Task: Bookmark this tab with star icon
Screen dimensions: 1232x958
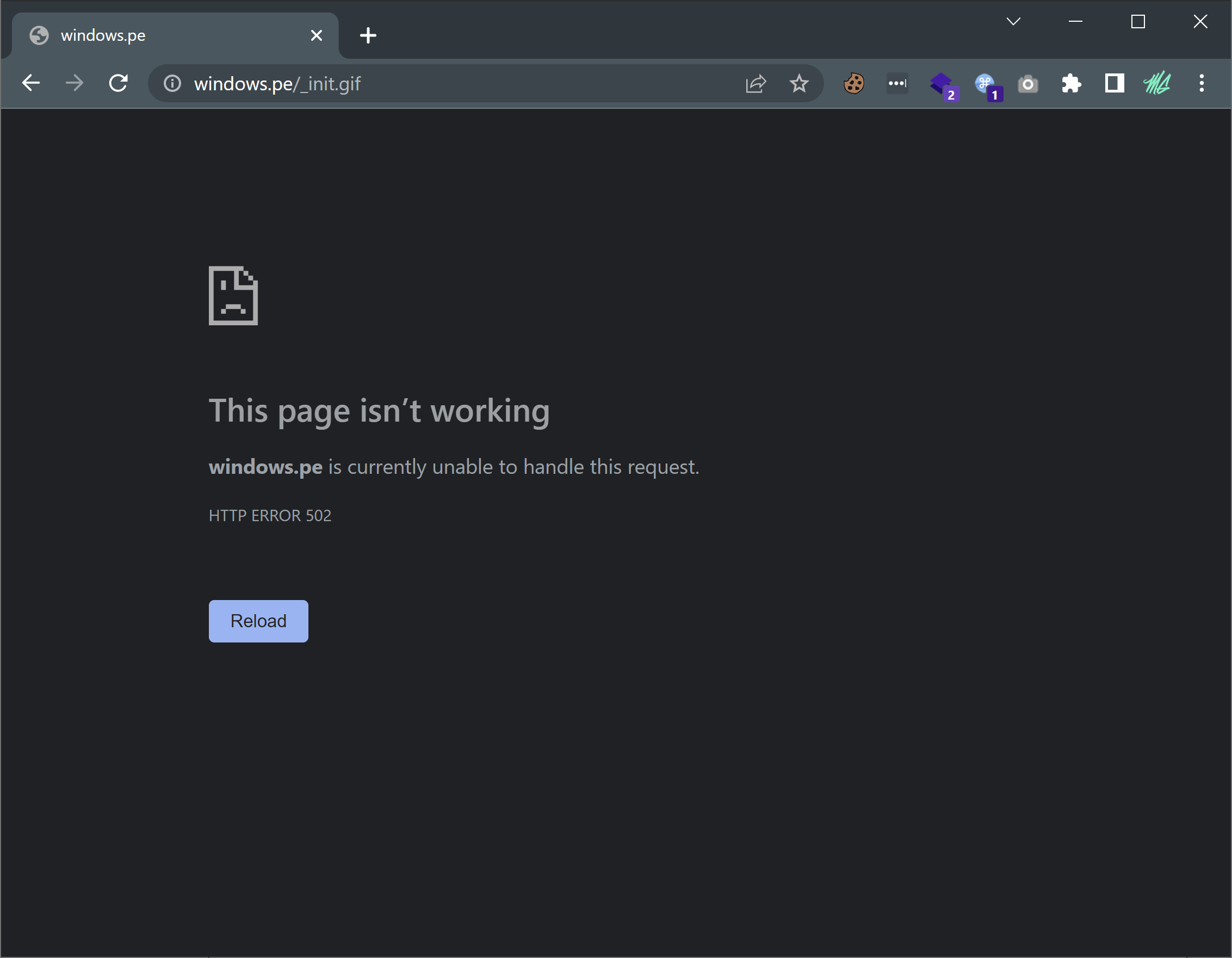Action: (799, 83)
